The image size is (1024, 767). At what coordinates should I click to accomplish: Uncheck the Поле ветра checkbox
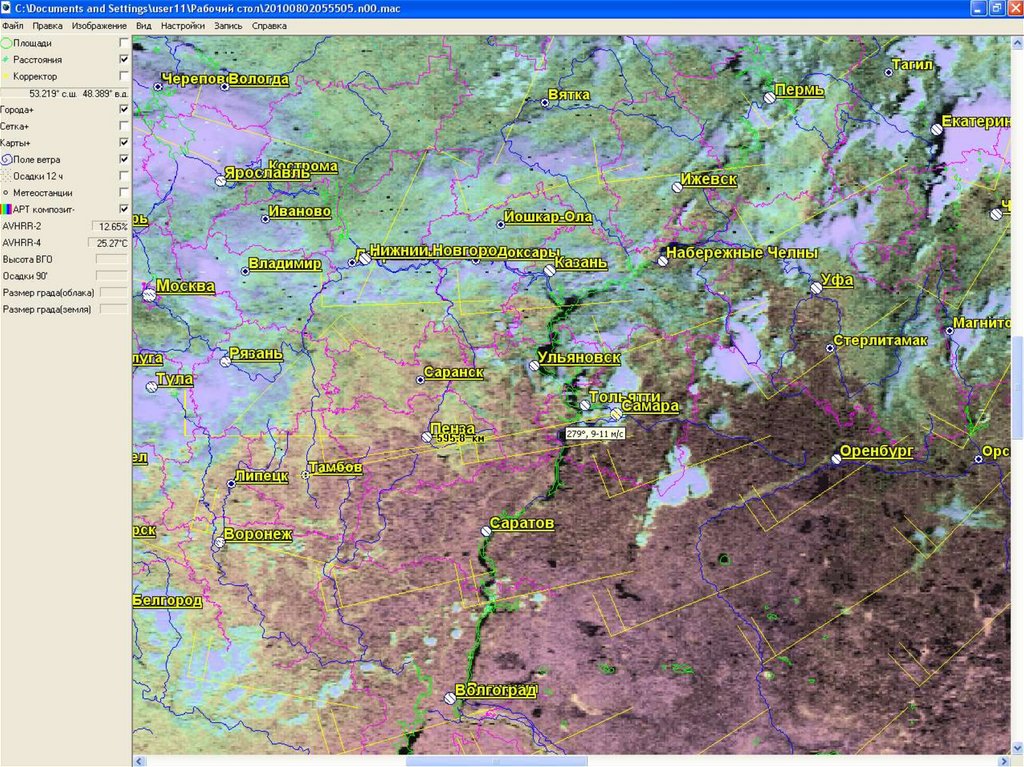124,159
